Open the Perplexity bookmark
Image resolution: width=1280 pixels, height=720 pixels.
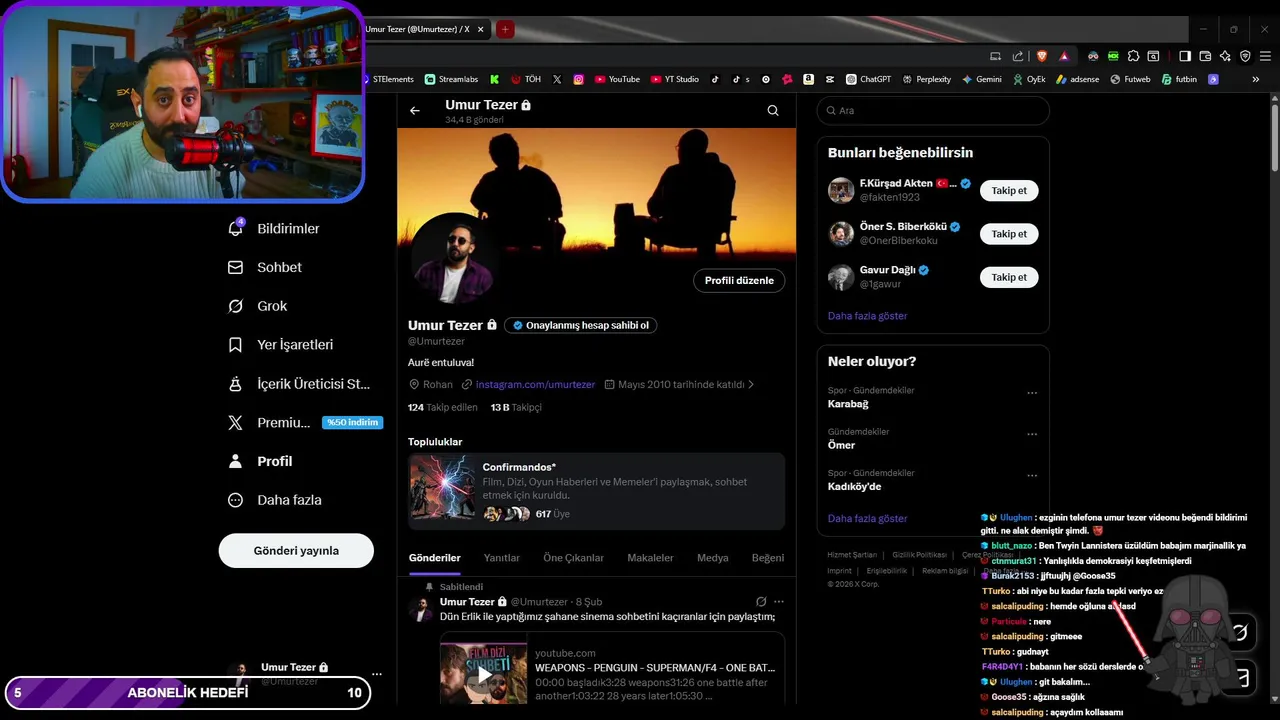point(926,79)
